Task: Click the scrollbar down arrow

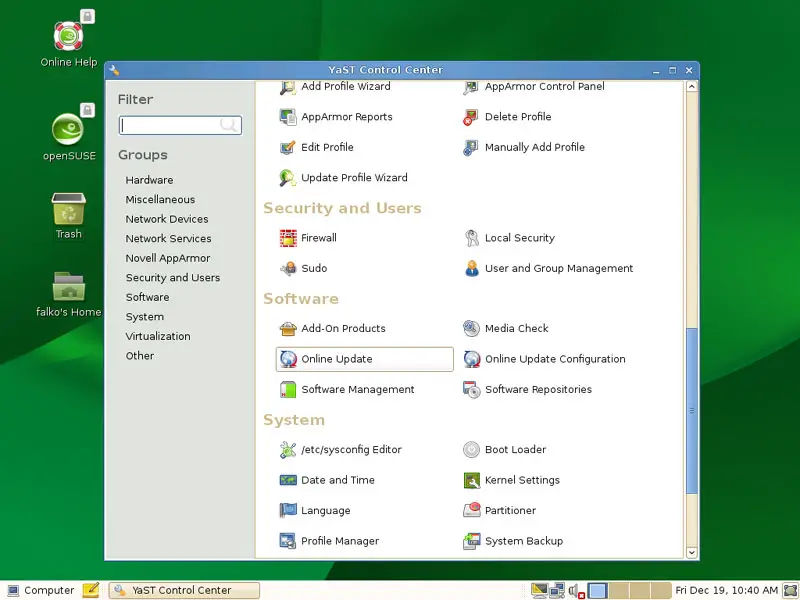Action: click(x=691, y=553)
